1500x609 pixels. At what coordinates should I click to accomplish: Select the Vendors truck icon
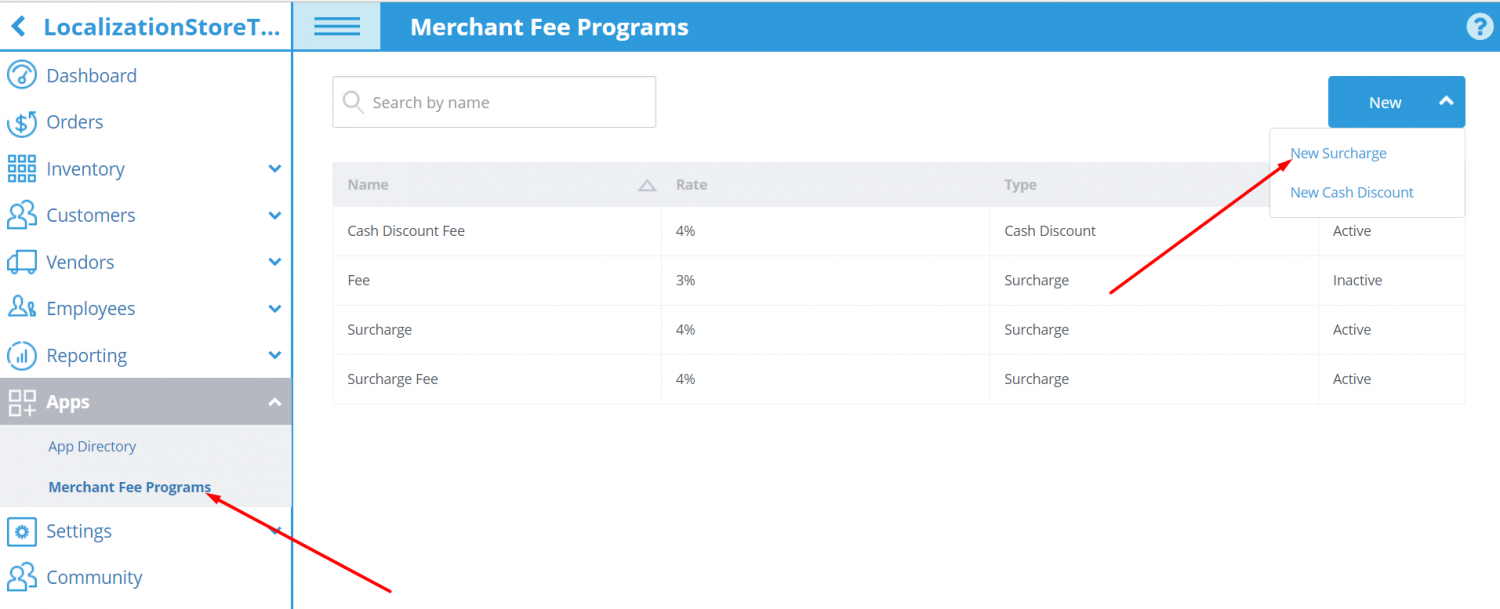(x=21, y=261)
